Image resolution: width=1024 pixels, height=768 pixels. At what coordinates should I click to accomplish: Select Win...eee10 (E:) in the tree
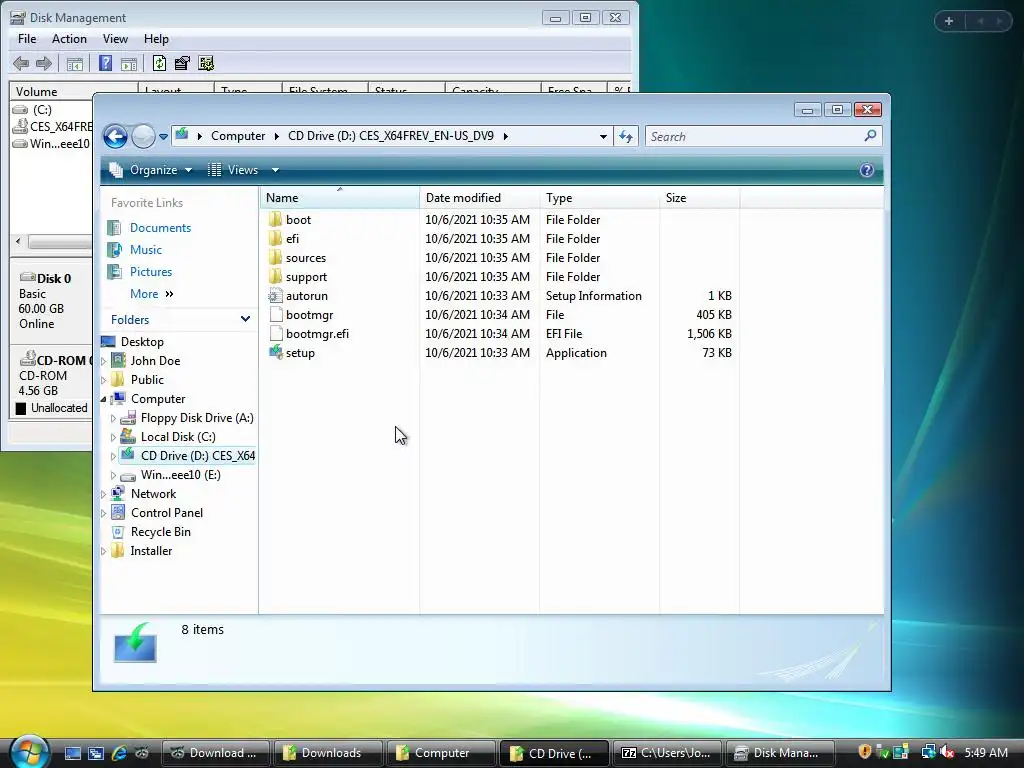[180, 475]
